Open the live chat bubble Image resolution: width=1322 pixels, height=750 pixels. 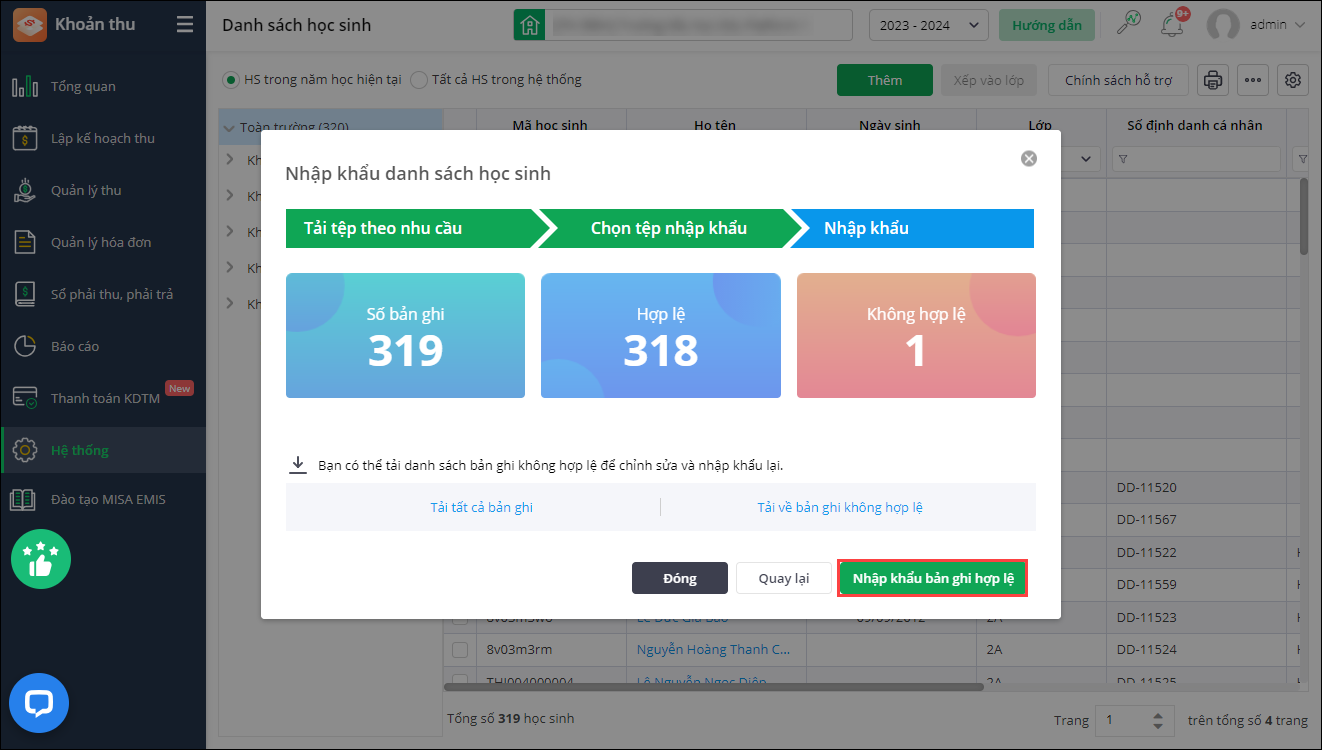point(39,703)
